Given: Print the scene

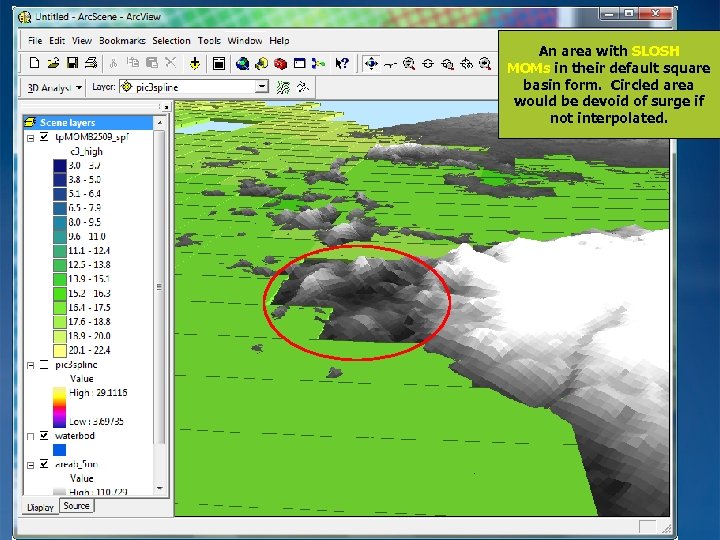Looking at the screenshot, I should point(91,63).
